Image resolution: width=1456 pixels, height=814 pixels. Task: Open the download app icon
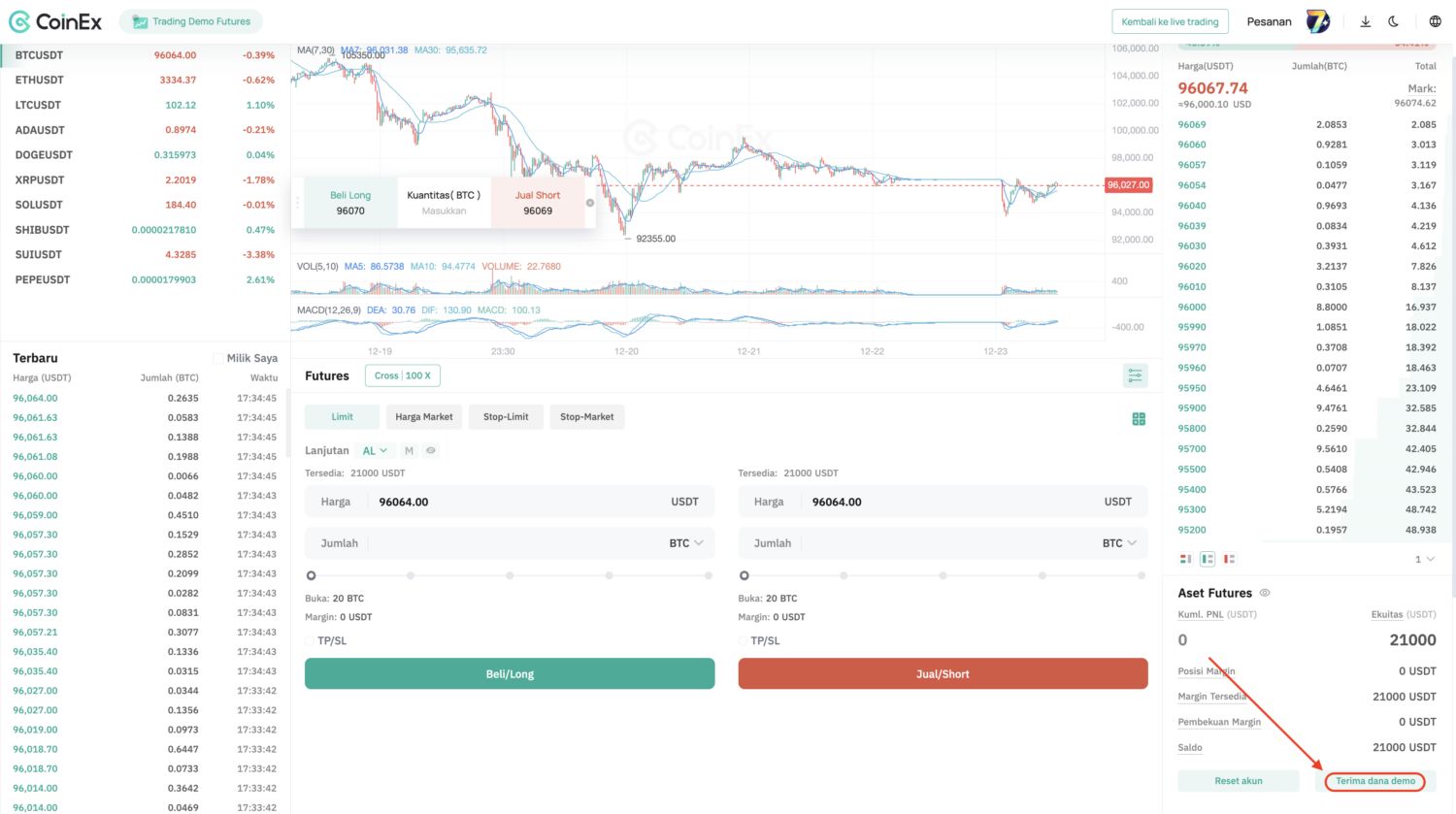pos(1365,21)
